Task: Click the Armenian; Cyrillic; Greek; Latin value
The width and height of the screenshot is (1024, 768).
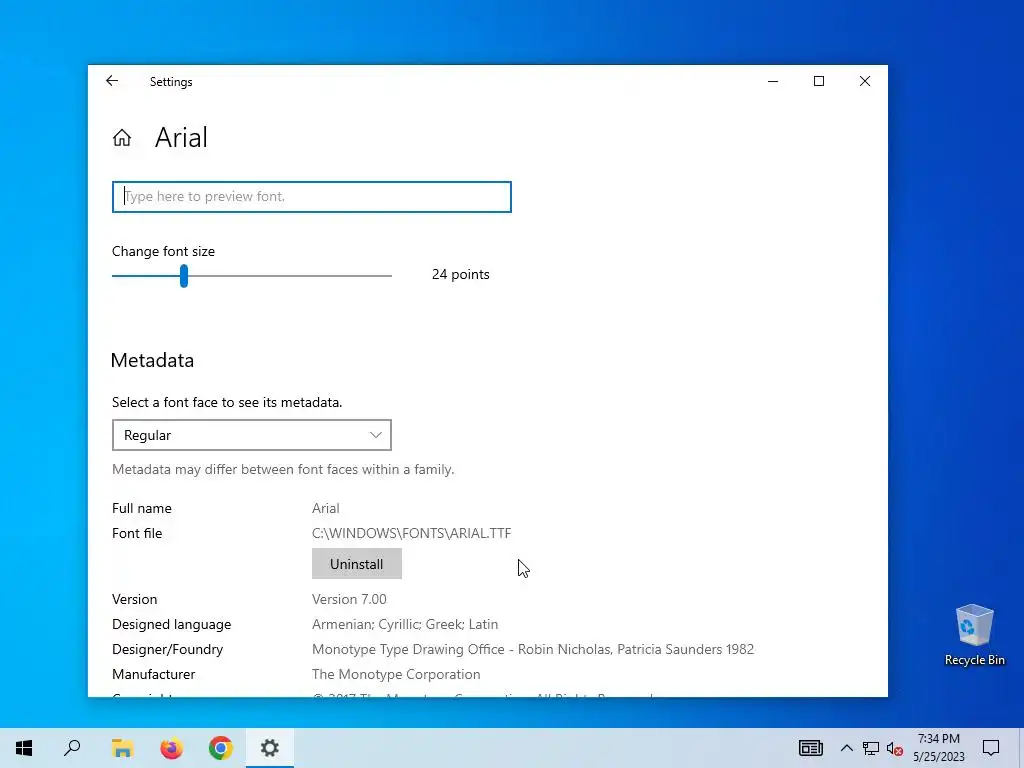Action: (405, 624)
